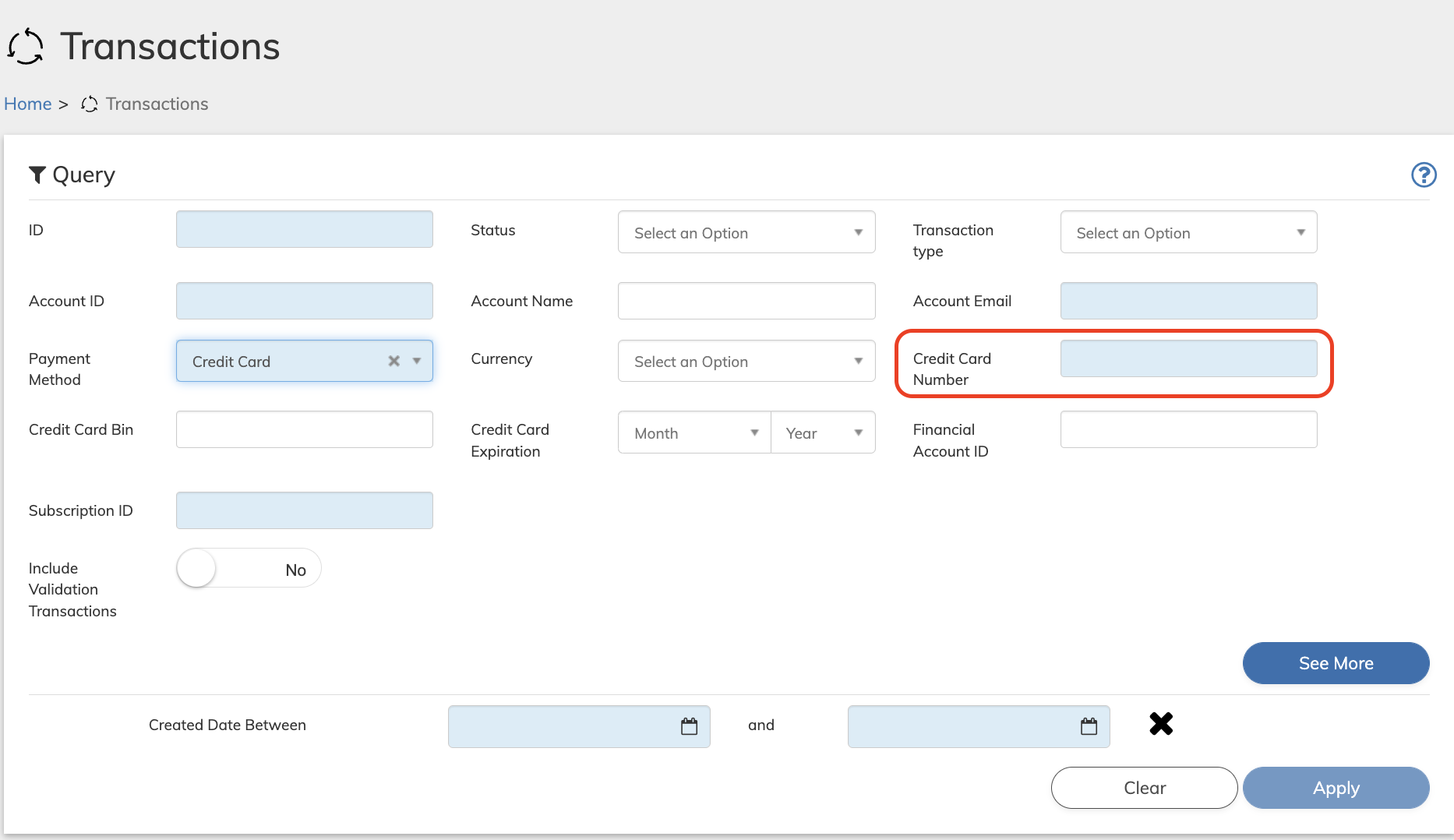
Task: Click the help question mark icon
Action: [x=1424, y=175]
